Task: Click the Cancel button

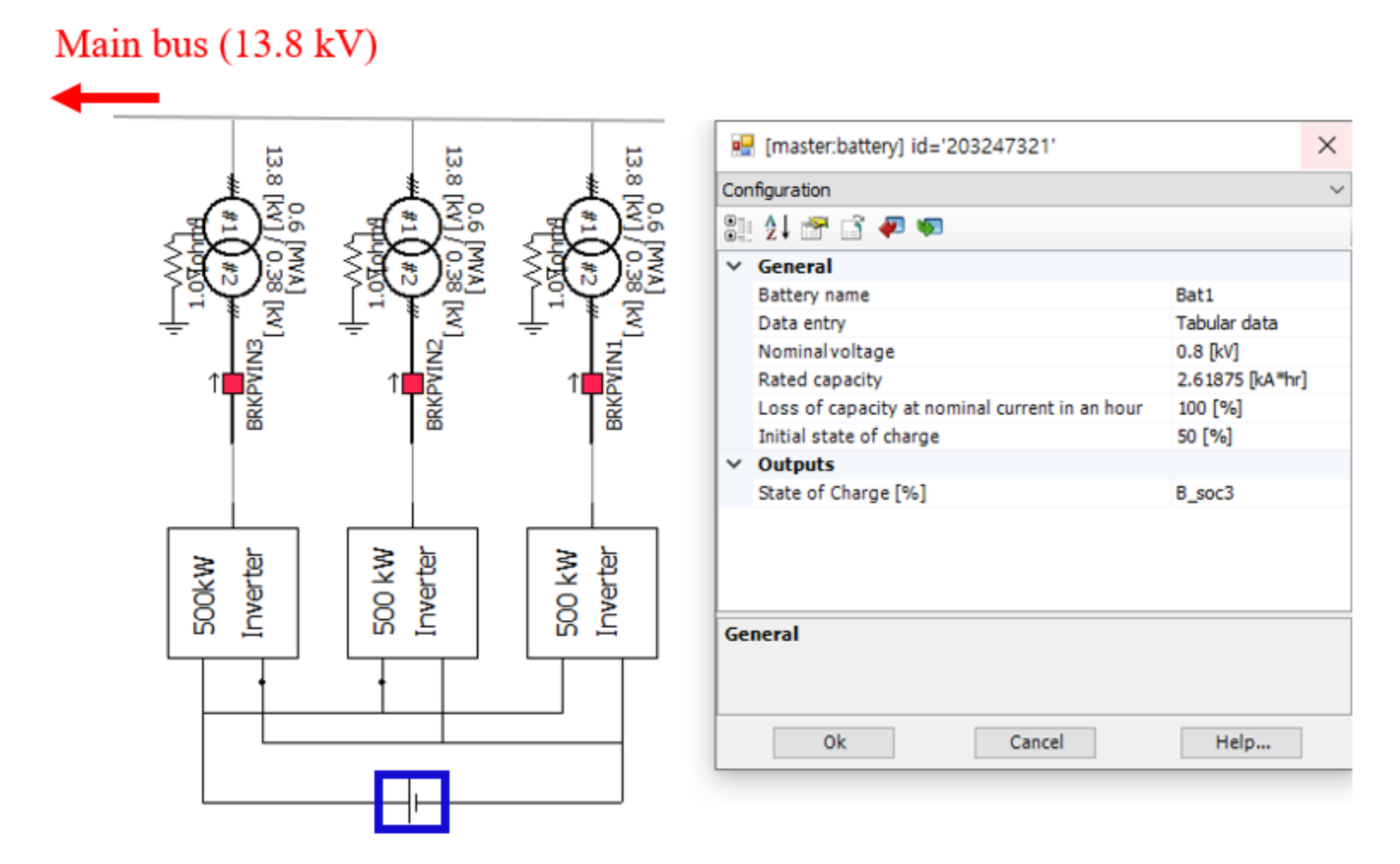Action: pos(1035,742)
